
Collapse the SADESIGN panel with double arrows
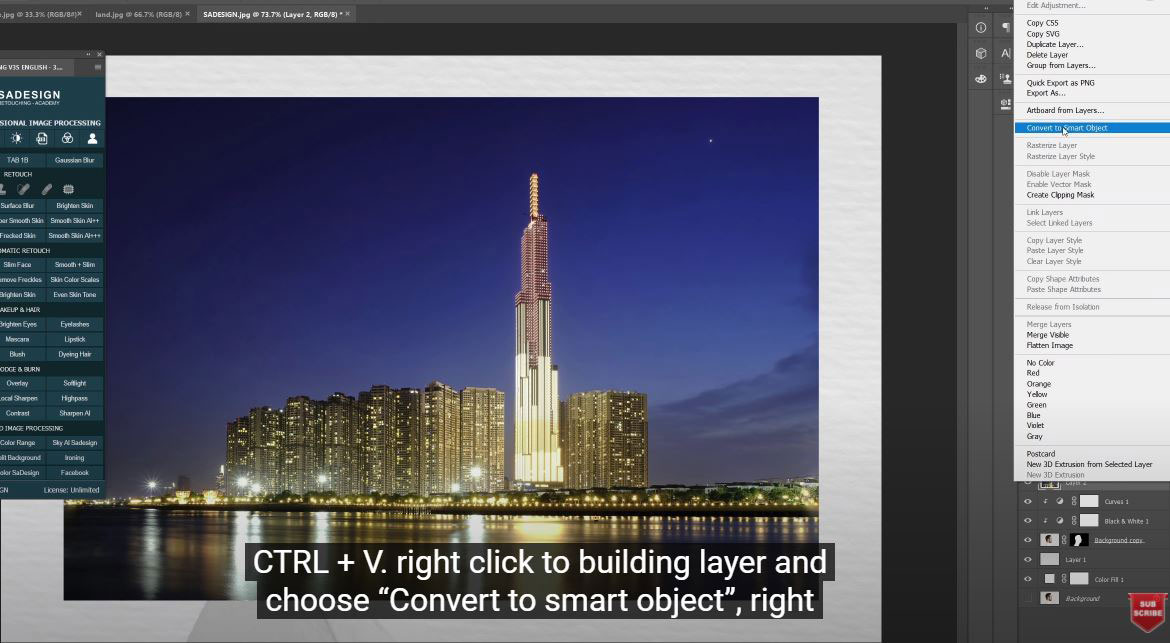[x=88, y=54]
